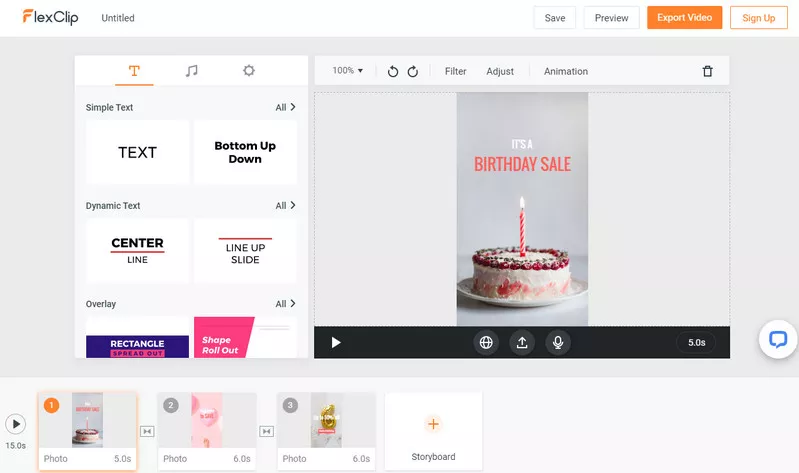
Task: Open the Adjust option
Action: 500,71
